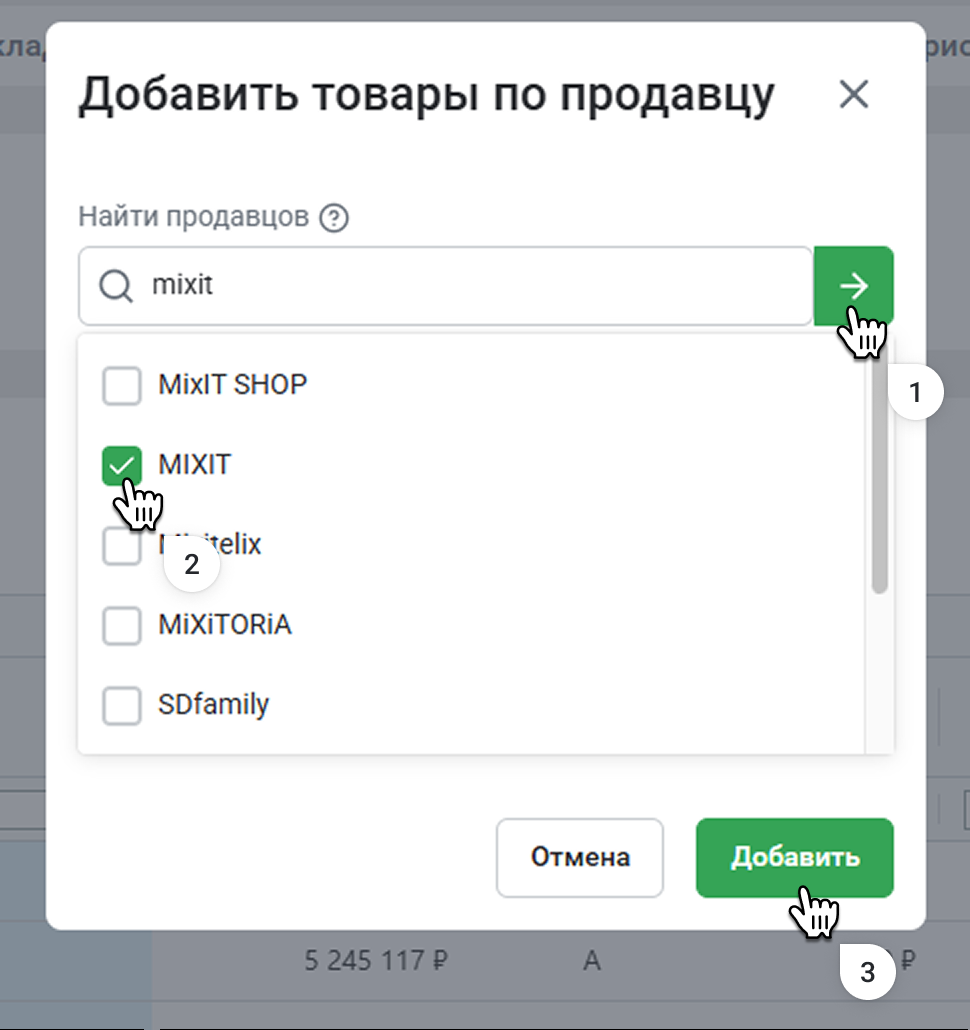This screenshot has width=970, height=1030.
Task: Click the seller list scrollbar
Action: (879, 480)
